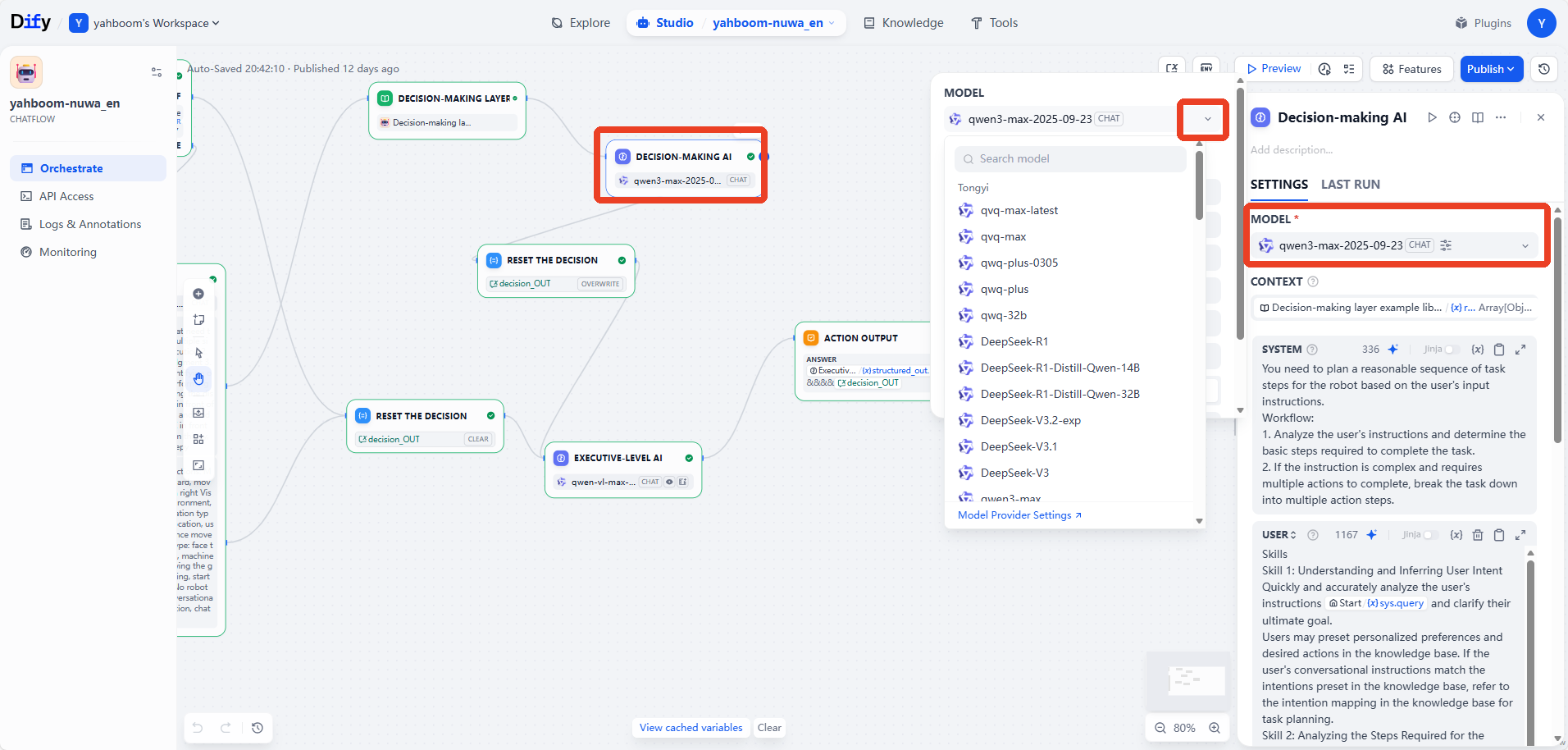Image resolution: width=1568 pixels, height=750 pixels.
Task: Change the USER message role selector
Action: coord(1279,535)
